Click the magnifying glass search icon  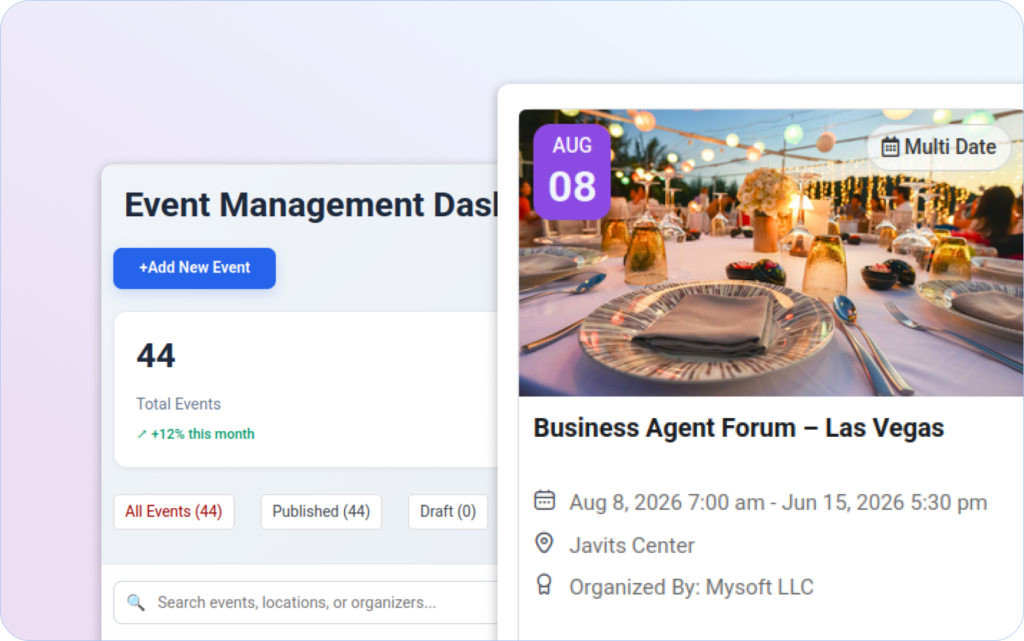click(136, 602)
